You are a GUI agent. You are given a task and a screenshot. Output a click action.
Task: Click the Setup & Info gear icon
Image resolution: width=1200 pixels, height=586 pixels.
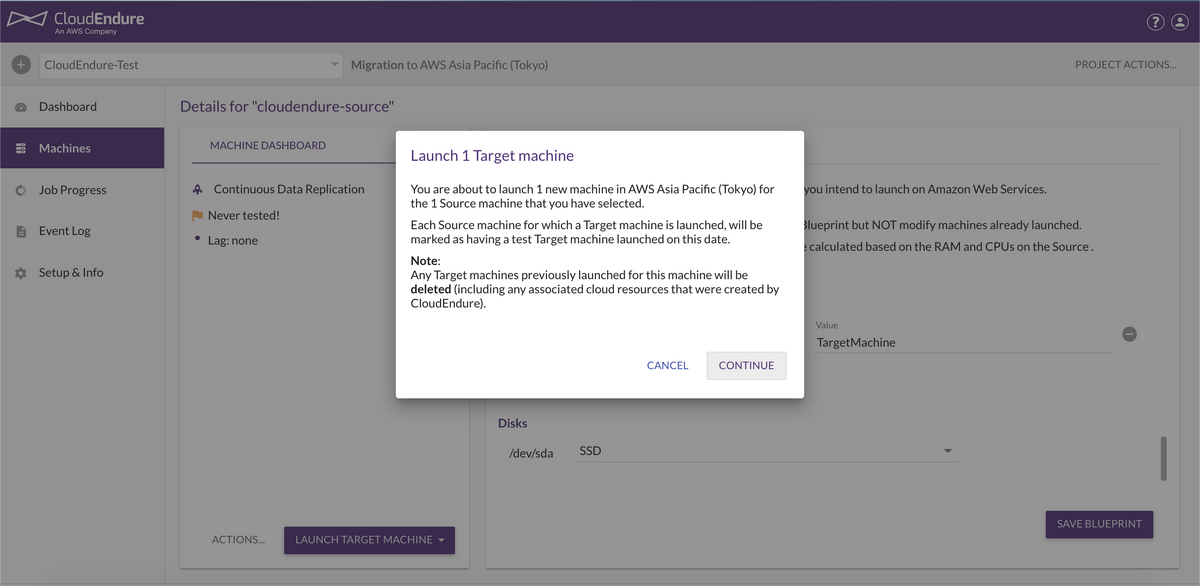coord(21,273)
